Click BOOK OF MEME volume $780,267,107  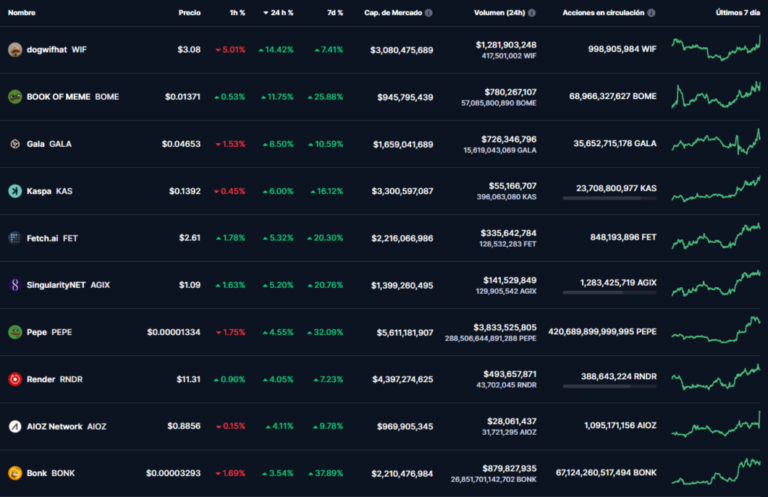510,92
